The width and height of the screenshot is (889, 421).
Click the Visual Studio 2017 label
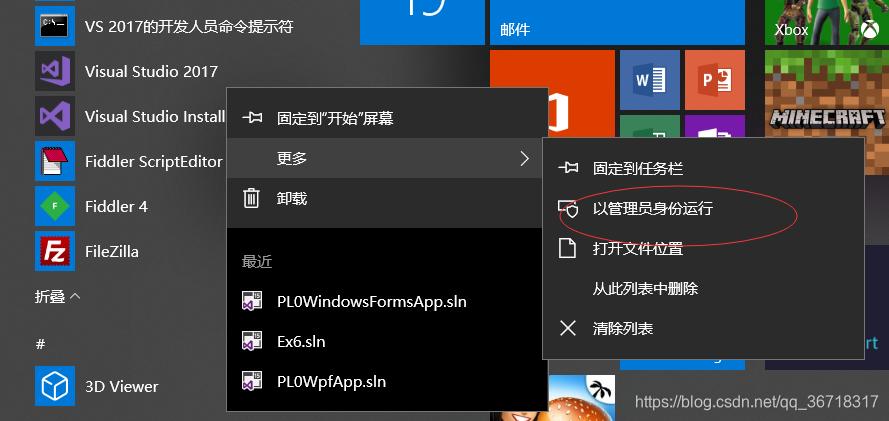(151, 71)
